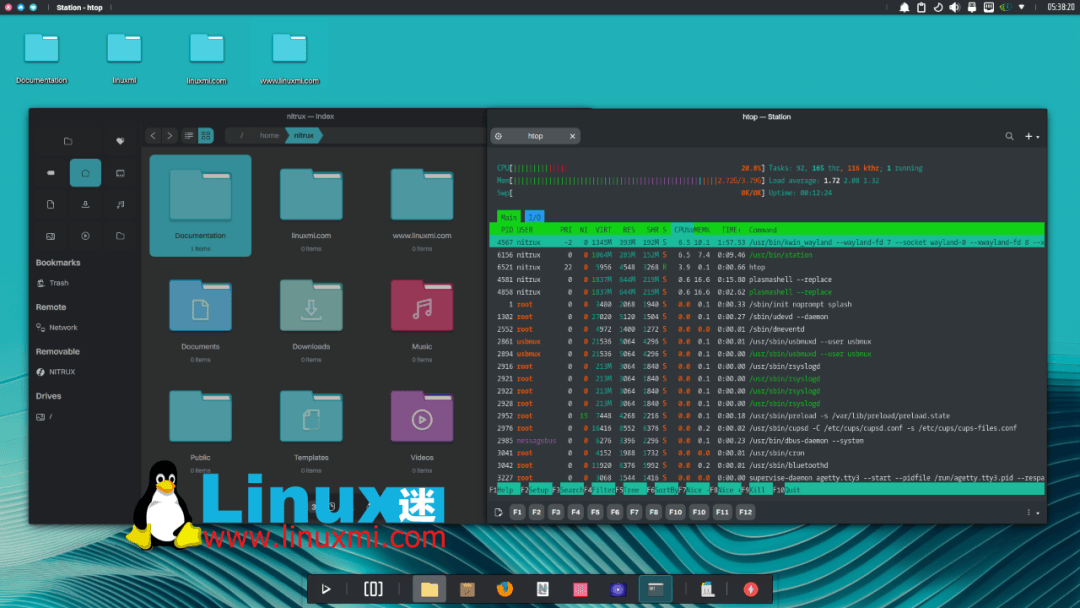This screenshot has width=1080, height=608.
Task: Switch Index to list view
Action: tap(189, 136)
